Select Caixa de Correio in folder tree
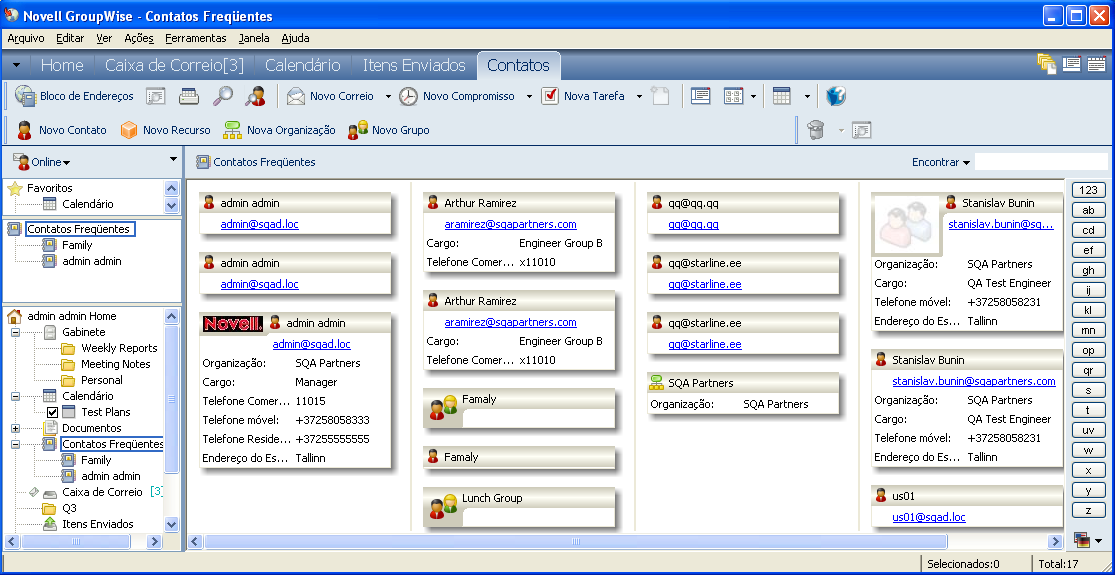The image size is (1115, 575). coord(102,492)
